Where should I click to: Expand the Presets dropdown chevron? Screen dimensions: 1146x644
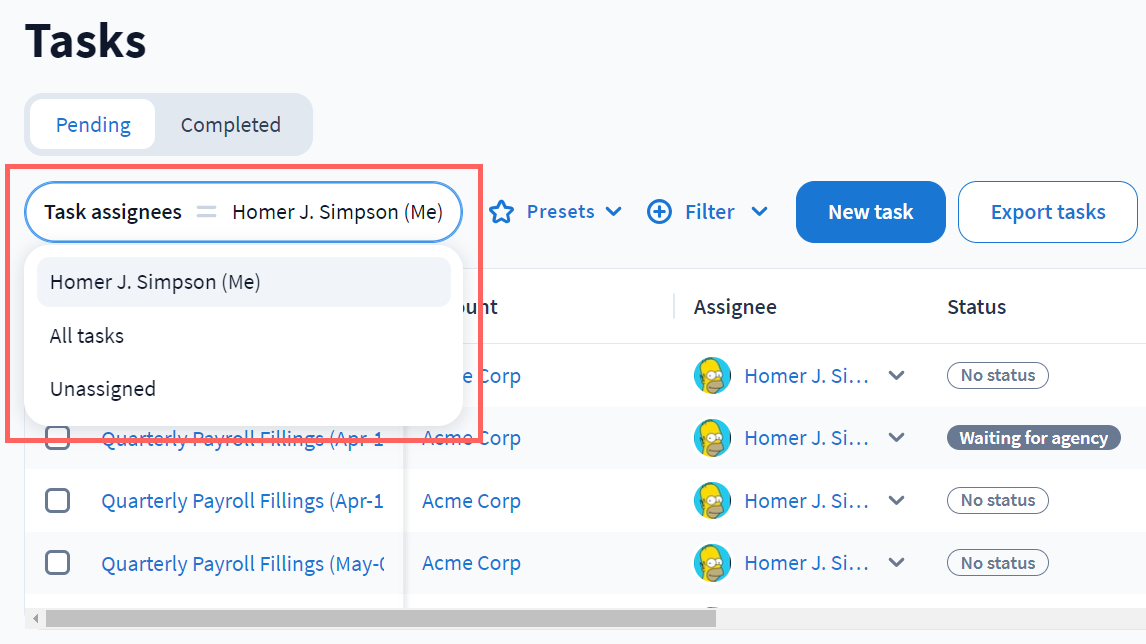pyautogui.click(x=614, y=212)
